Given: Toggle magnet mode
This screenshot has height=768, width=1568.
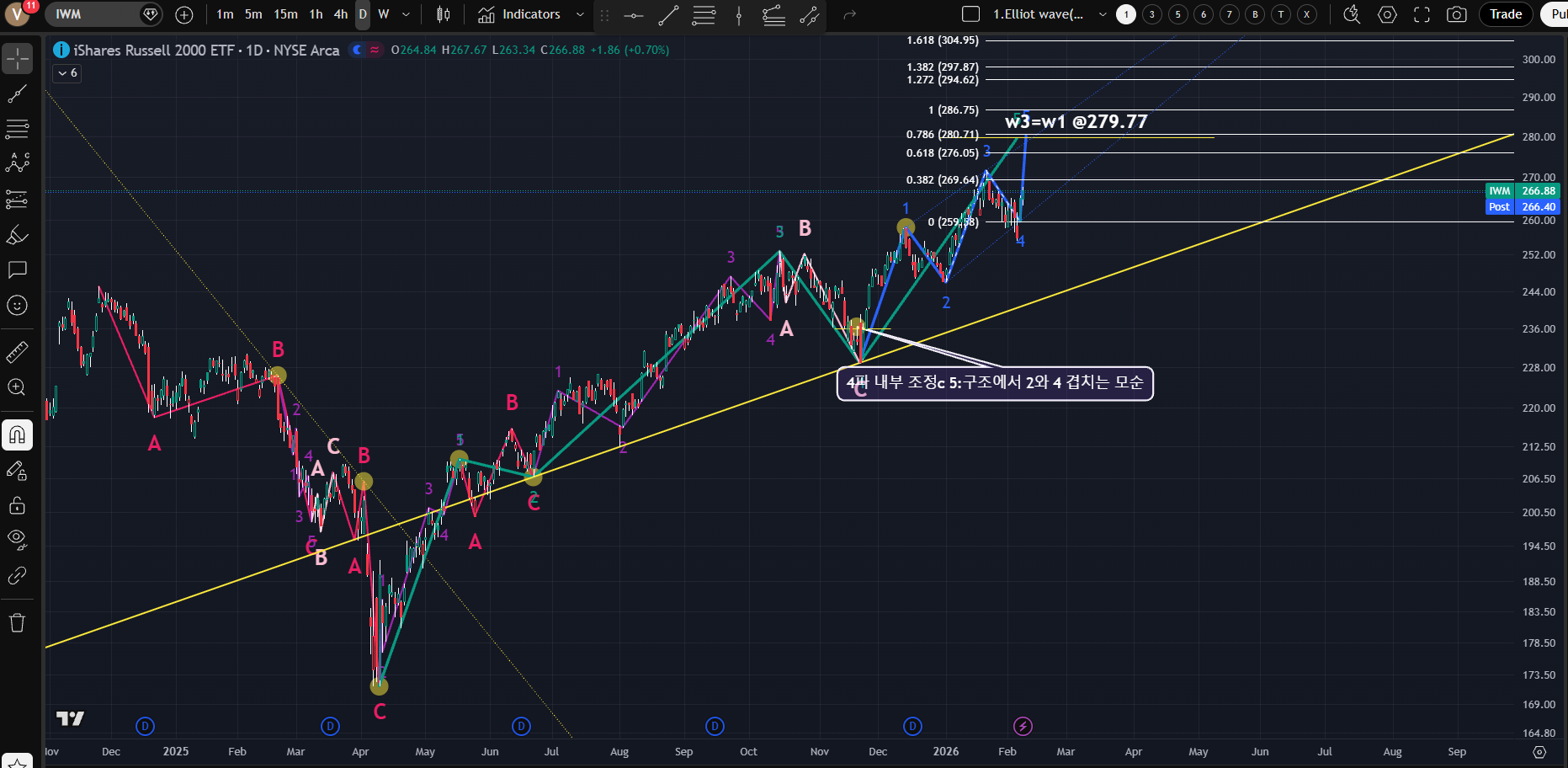Looking at the screenshot, I should [17, 435].
